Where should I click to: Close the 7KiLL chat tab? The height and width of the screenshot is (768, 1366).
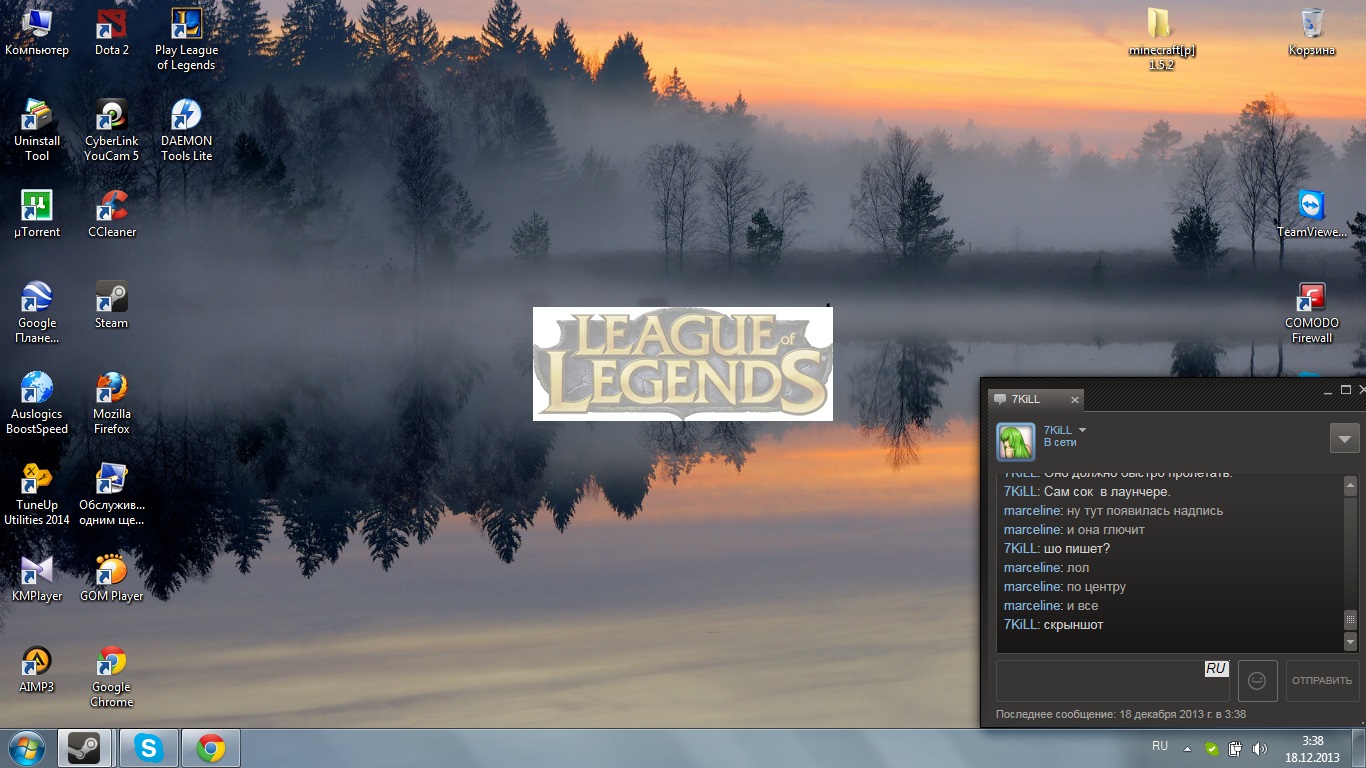tap(1075, 400)
